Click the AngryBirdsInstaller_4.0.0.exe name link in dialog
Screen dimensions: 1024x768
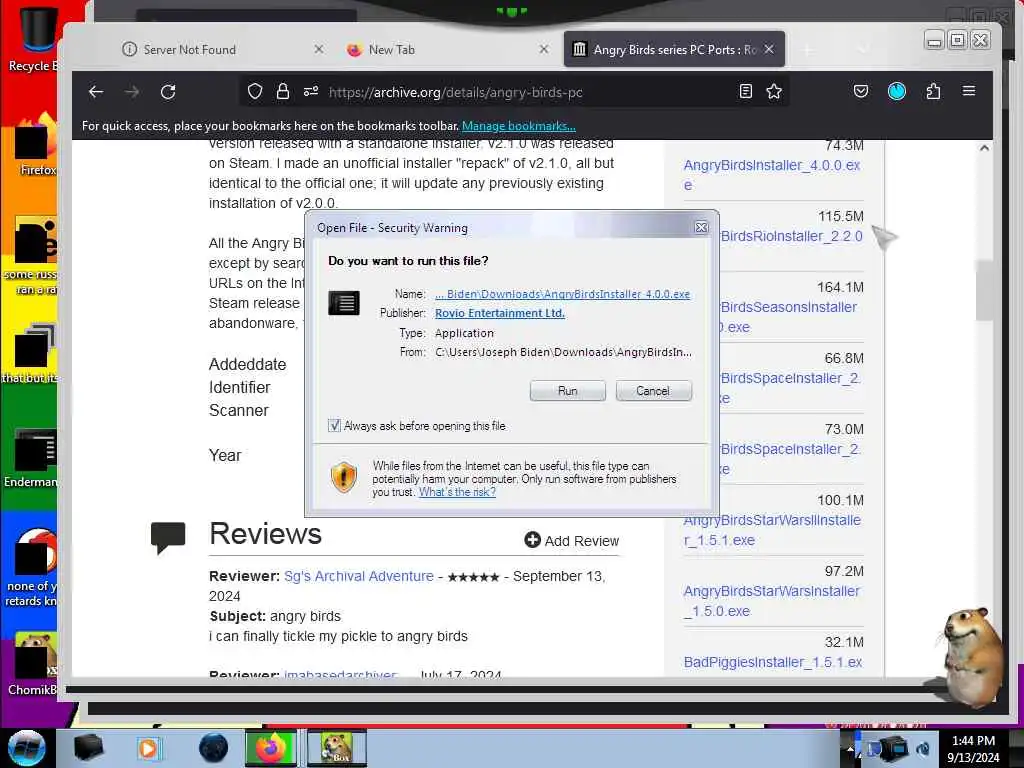562,294
